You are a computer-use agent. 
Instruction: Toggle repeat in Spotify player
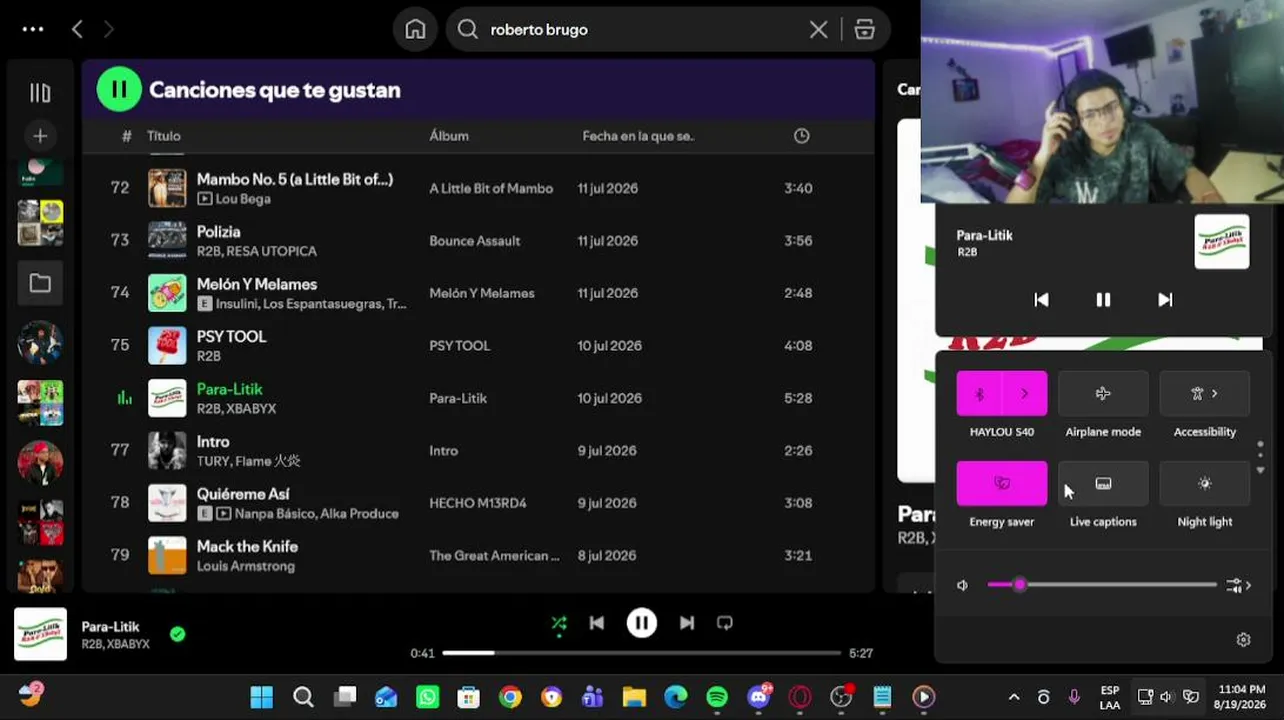click(725, 623)
